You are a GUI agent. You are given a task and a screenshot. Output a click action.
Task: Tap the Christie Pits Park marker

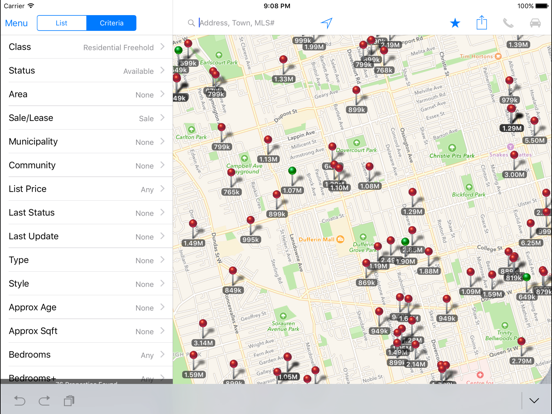click(x=452, y=148)
